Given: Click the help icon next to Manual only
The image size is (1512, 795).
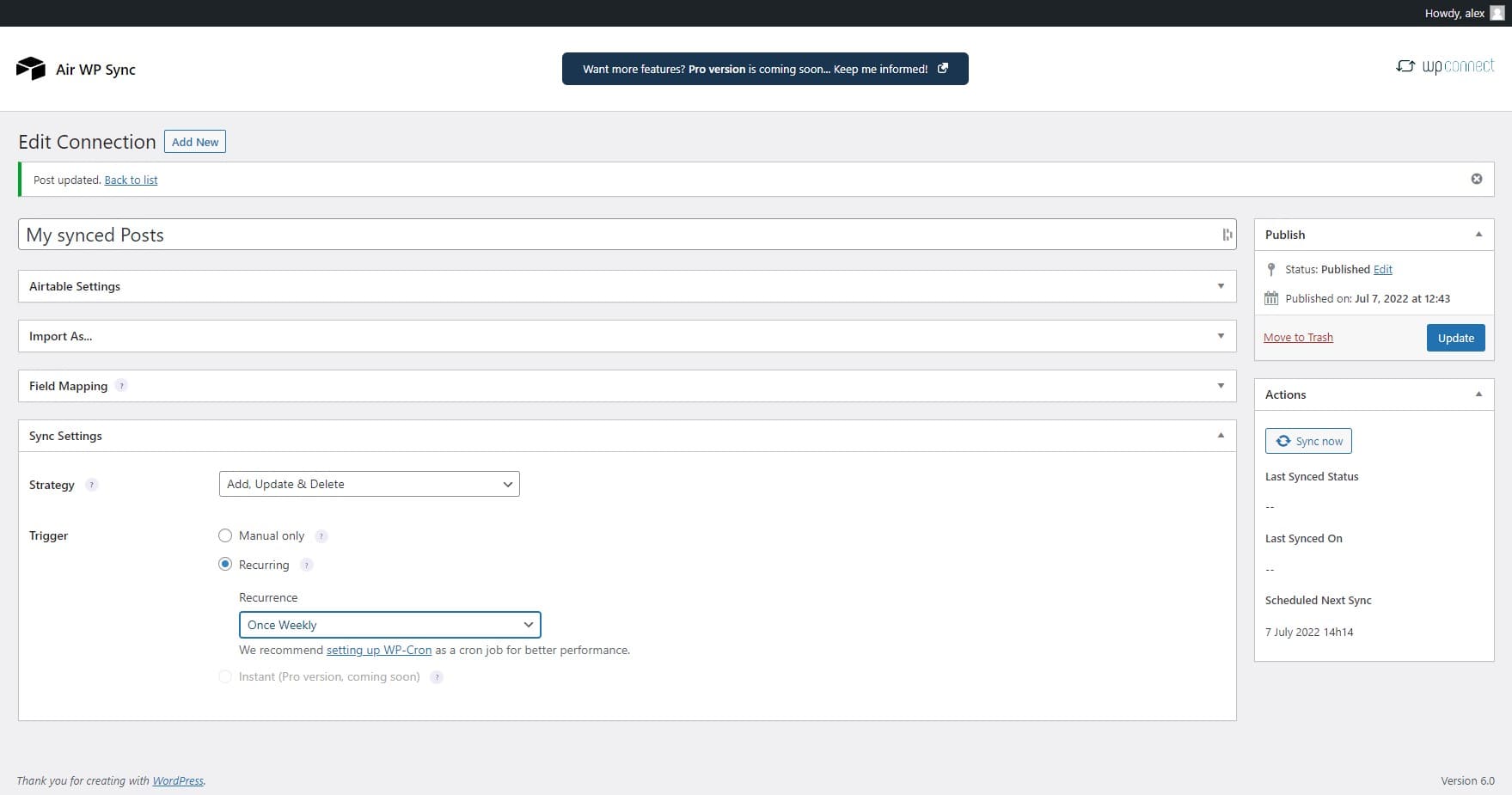Looking at the screenshot, I should click(x=321, y=536).
